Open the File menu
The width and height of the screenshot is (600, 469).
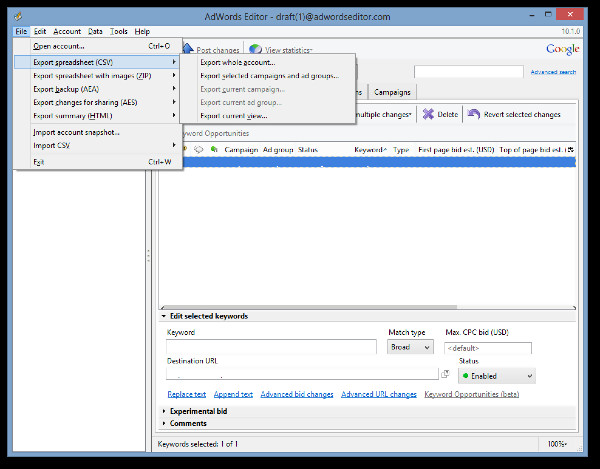pos(21,31)
